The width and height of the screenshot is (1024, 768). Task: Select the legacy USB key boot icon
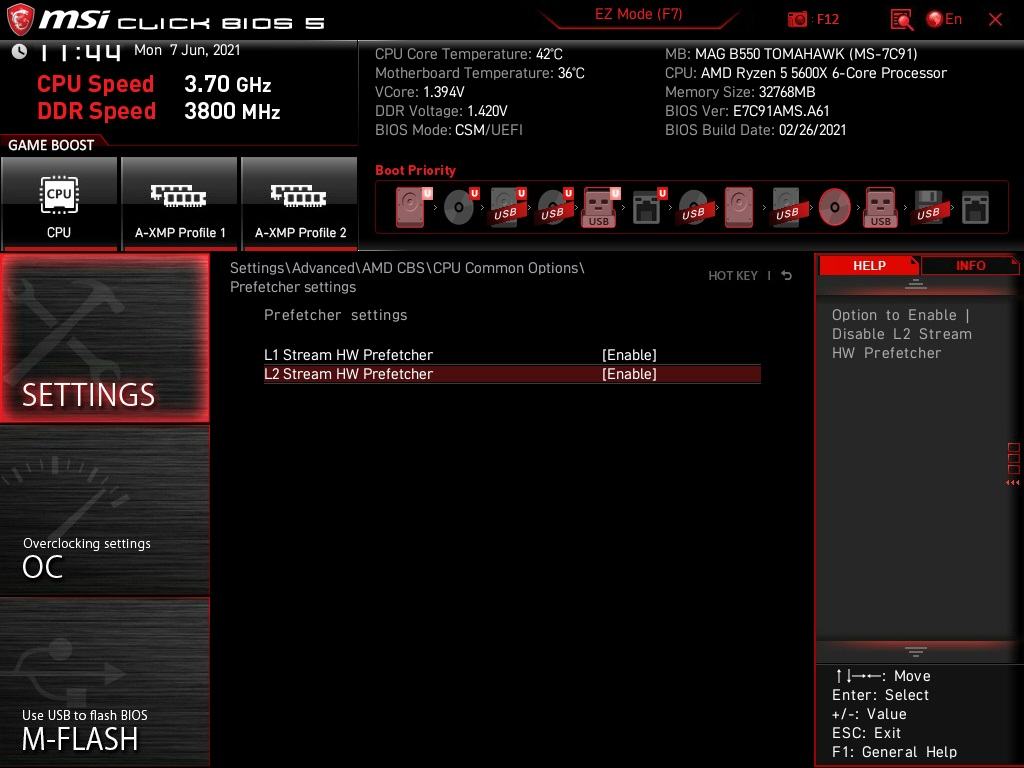(880, 207)
